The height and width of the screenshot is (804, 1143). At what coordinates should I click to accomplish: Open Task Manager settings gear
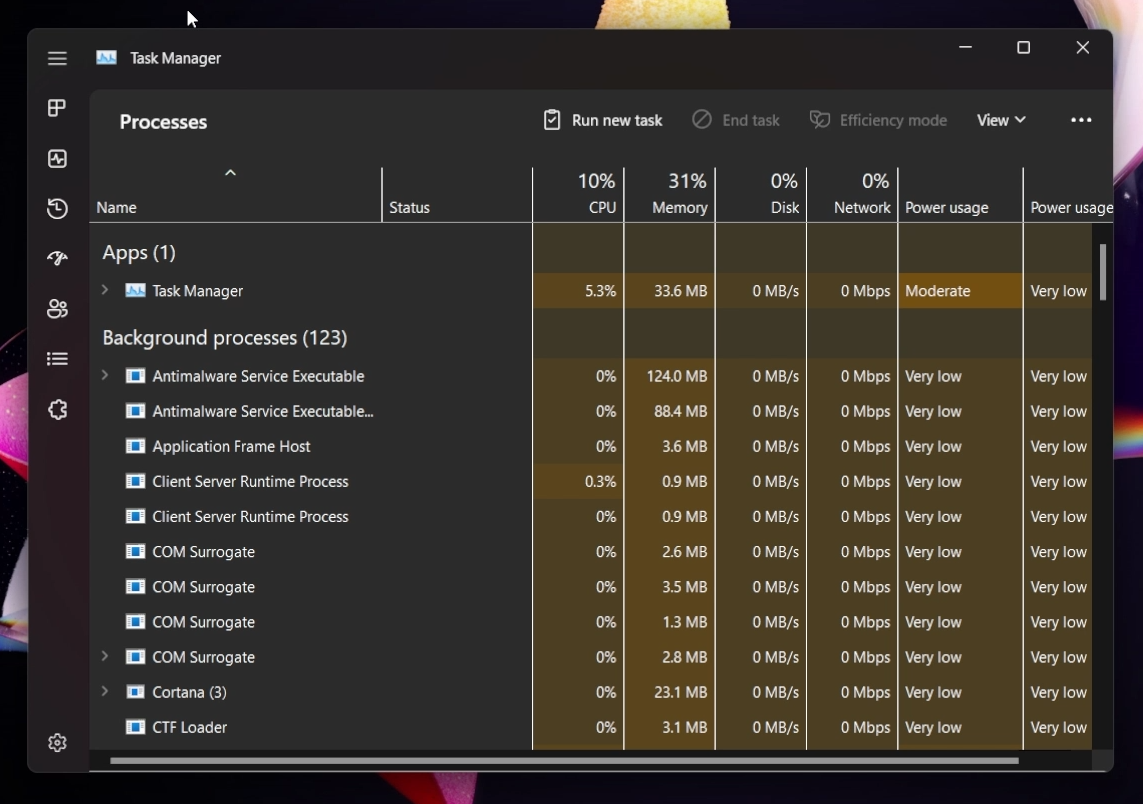coord(57,742)
